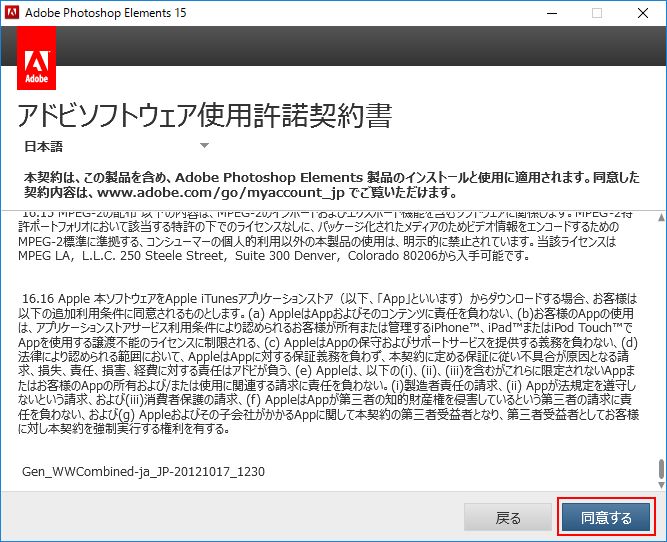Screen dimensions: 667x542
Task: Open the 日本語 language dropdown
Action: (117, 146)
